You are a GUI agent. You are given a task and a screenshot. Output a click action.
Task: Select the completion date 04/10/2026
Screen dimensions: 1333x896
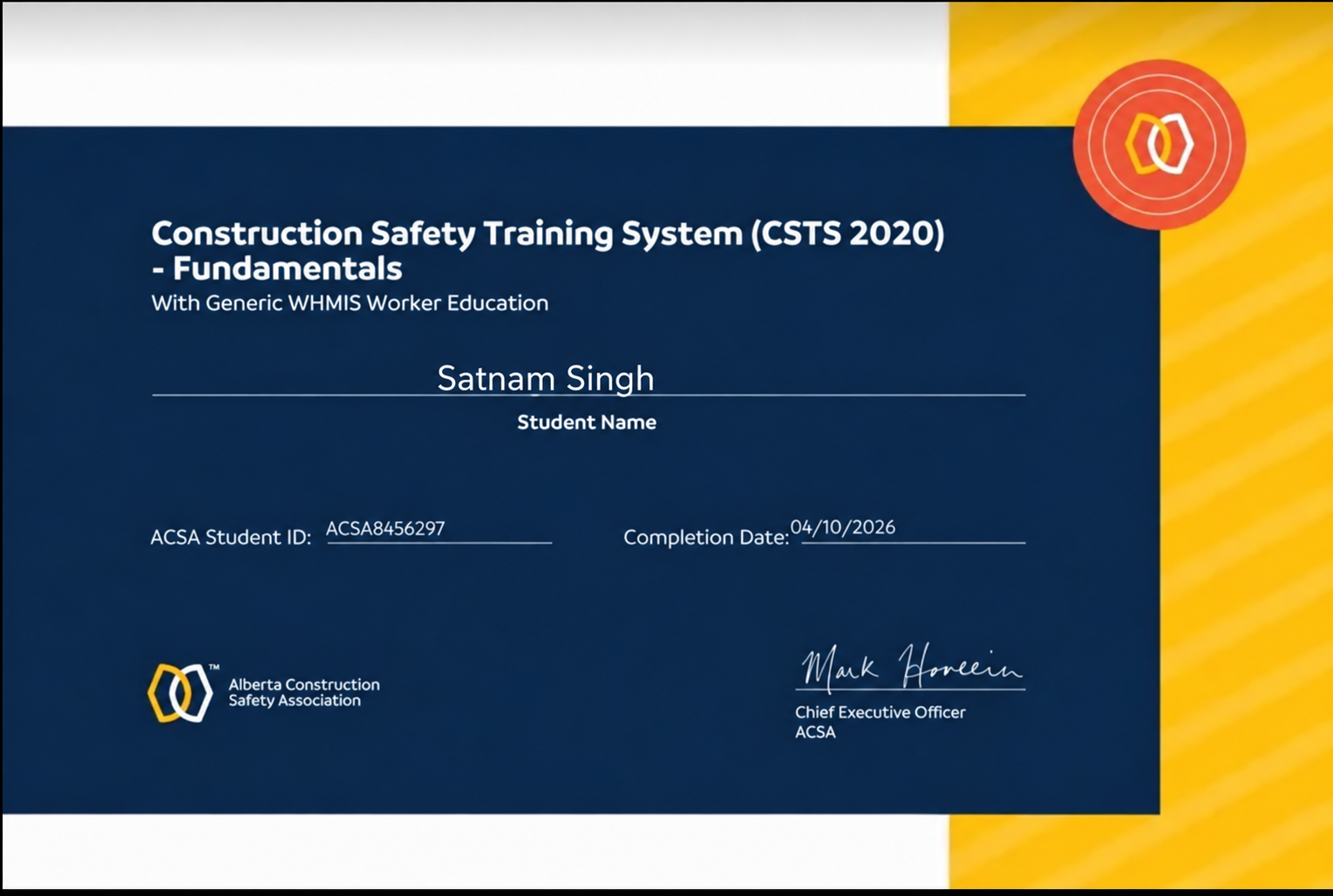point(843,527)
